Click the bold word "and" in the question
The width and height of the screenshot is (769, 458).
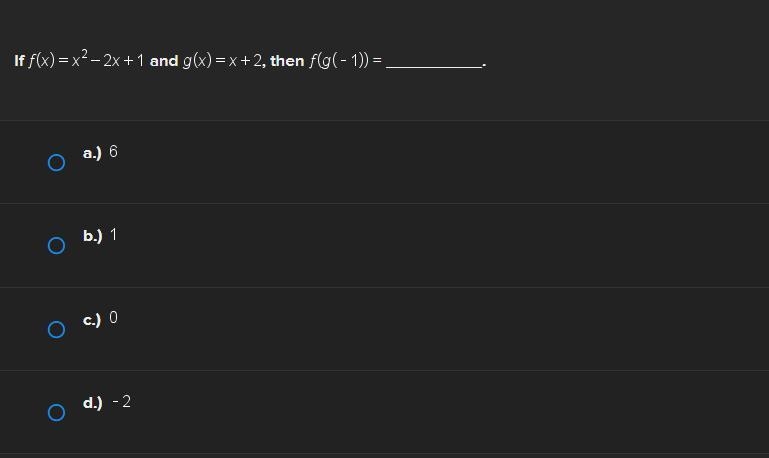[164, 61]
